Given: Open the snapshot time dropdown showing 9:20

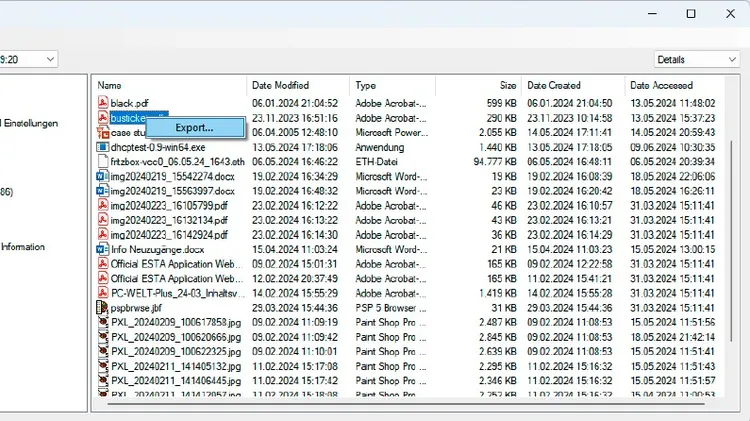Looking at the screenshot, I should 28,59.
